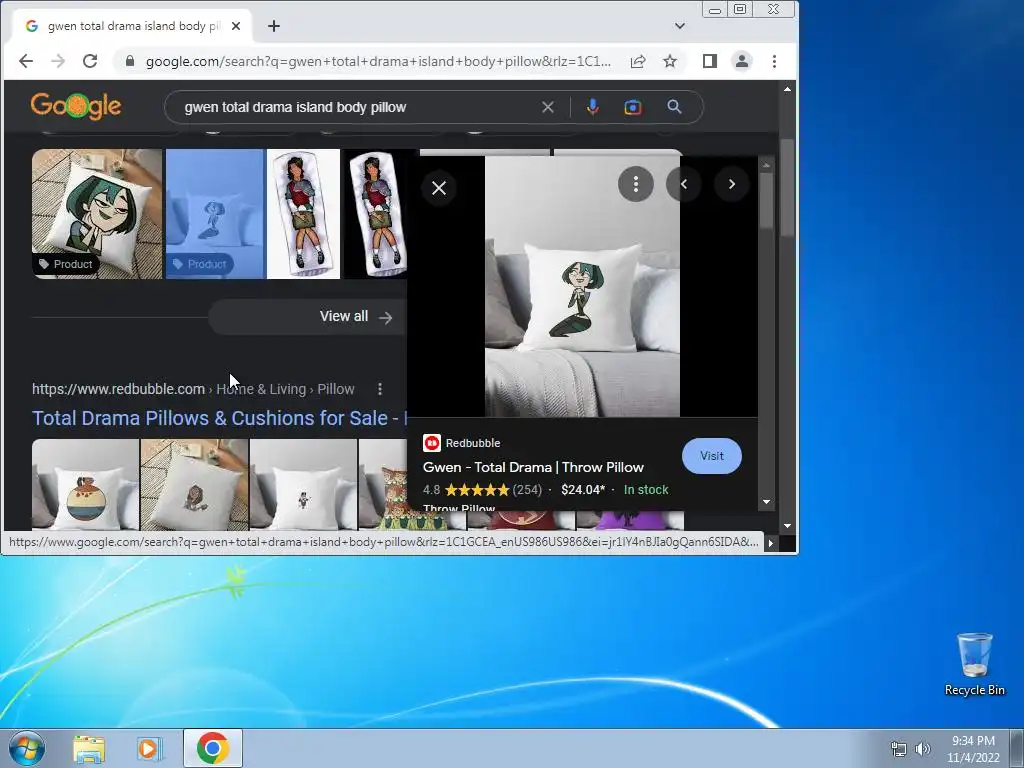Click the status bar right arrow
Image resolution: width=1024 pixels, height=768 pixels.
(771, 543)
